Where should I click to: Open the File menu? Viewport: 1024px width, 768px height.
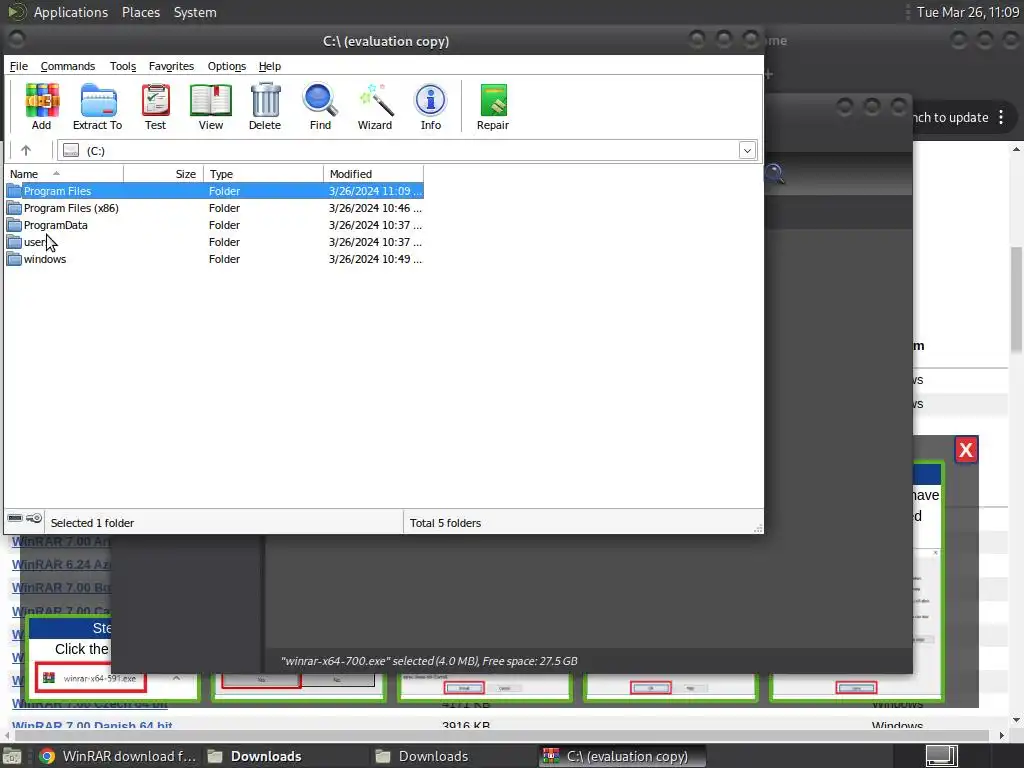coord(18,66)
